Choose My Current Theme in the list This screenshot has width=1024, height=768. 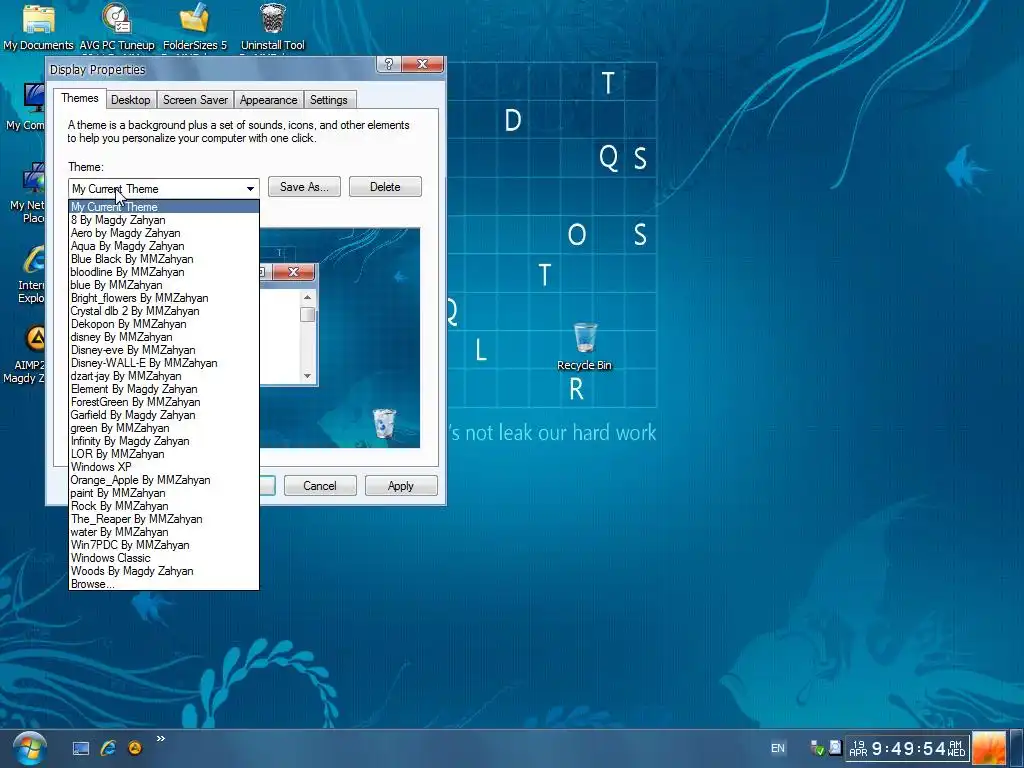coord(164,207)
